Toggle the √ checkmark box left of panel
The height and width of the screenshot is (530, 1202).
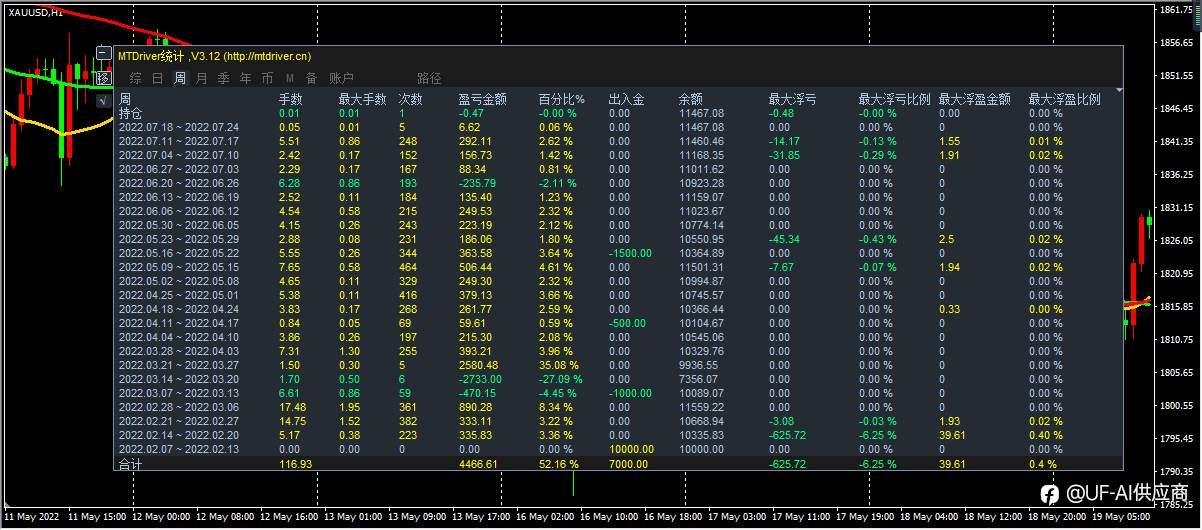coord(103,99)
